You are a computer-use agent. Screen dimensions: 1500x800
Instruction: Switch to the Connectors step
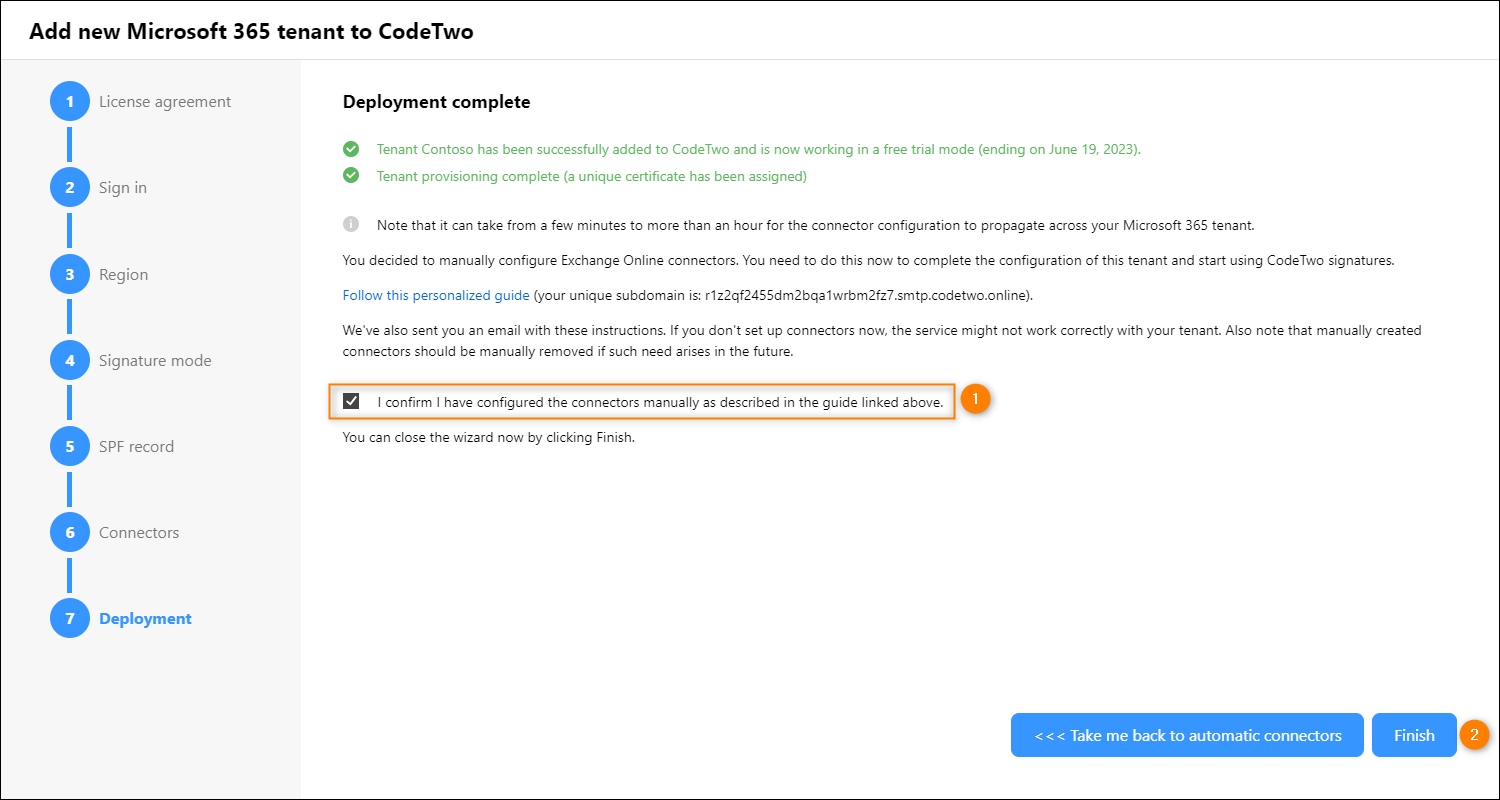[x=139, y=532]
